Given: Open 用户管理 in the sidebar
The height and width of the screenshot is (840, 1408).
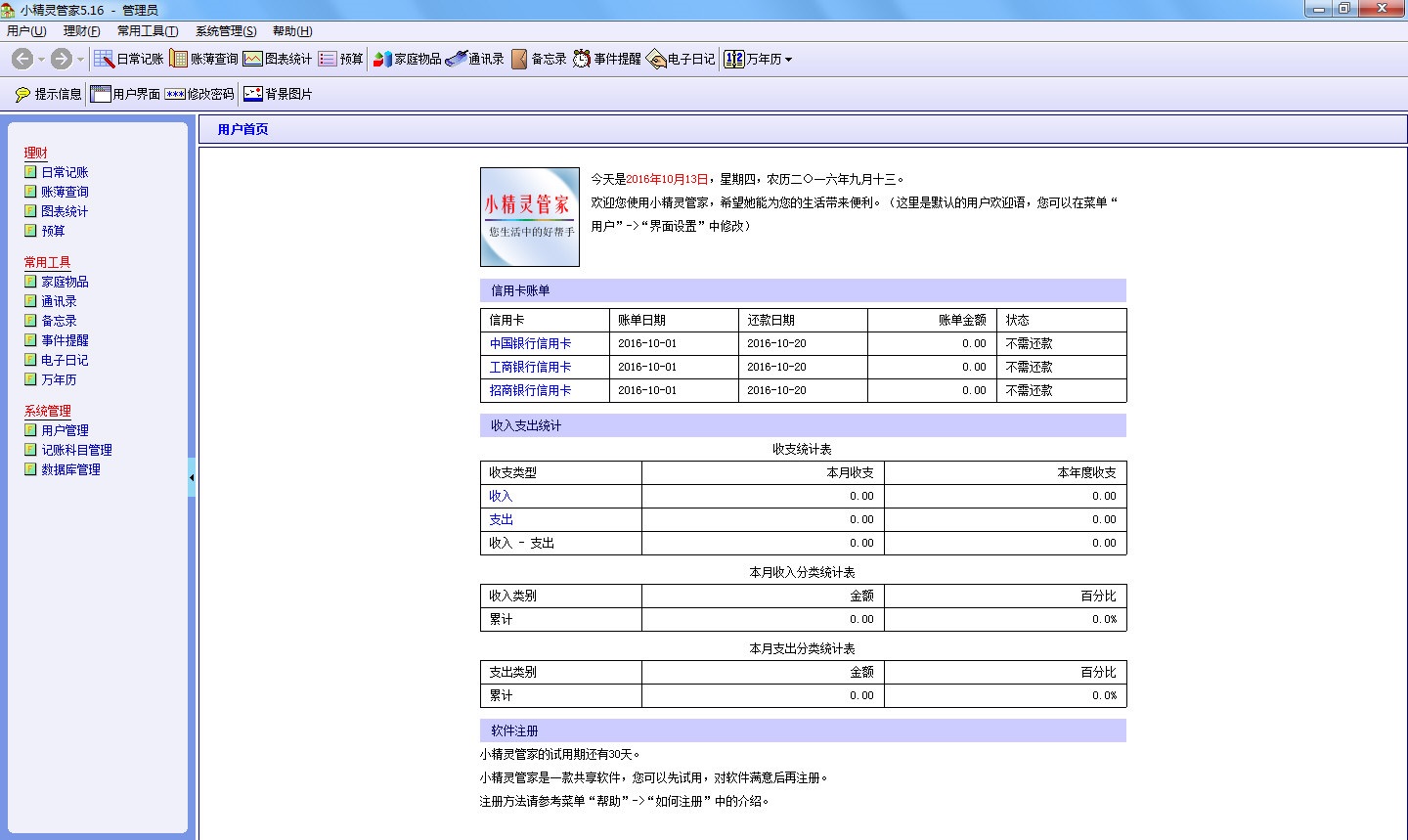Looking at the screenshot, I should tap(65, 430).
